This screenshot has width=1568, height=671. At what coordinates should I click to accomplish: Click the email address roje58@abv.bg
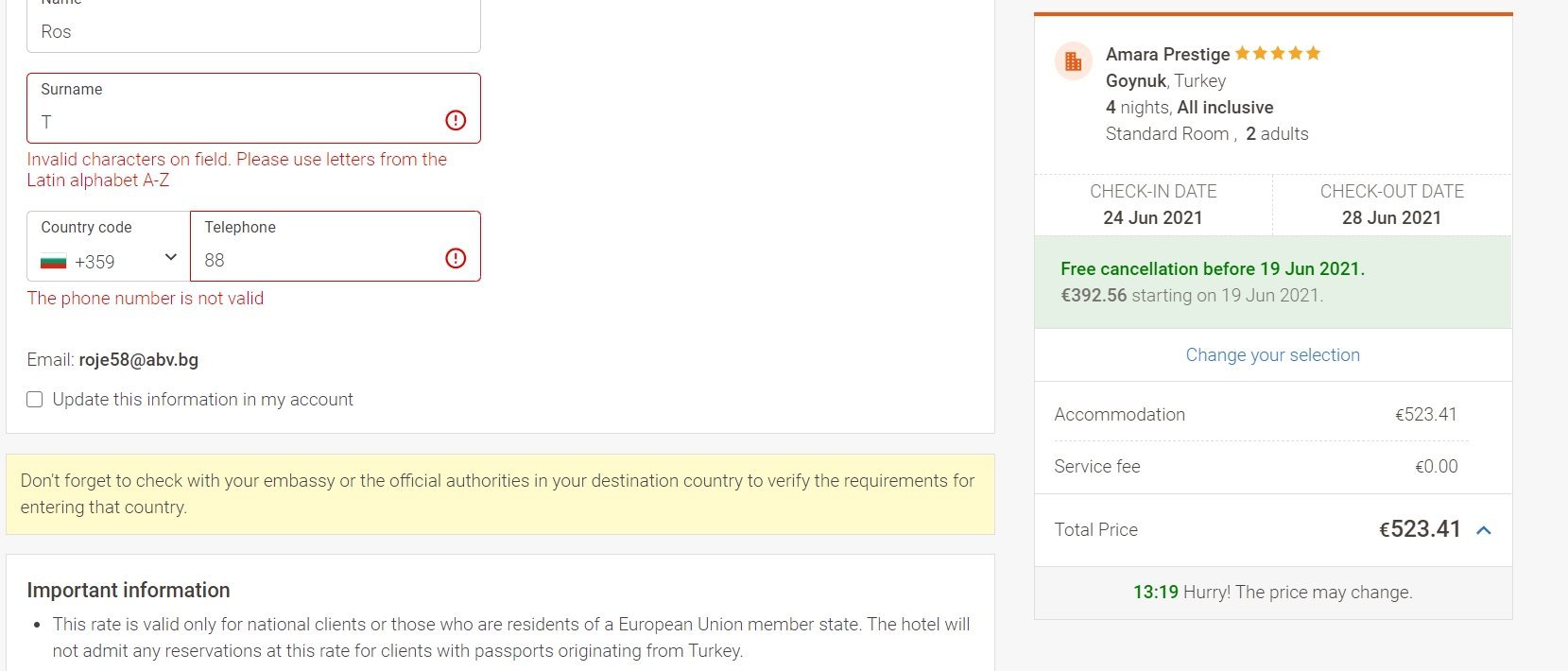(138, 360)
